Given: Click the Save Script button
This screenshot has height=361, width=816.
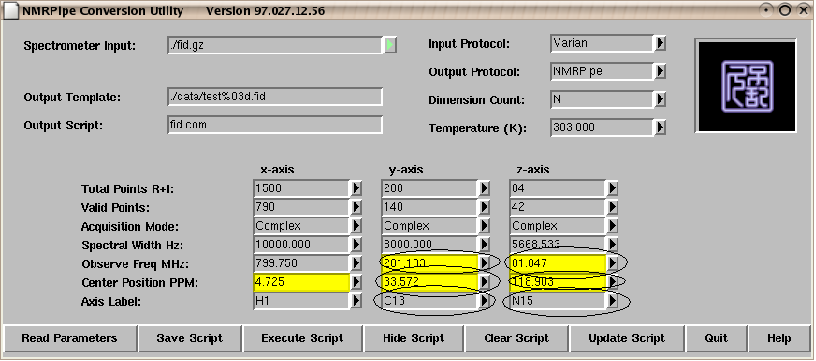Looking at the screenshot, I should [189, 338].
